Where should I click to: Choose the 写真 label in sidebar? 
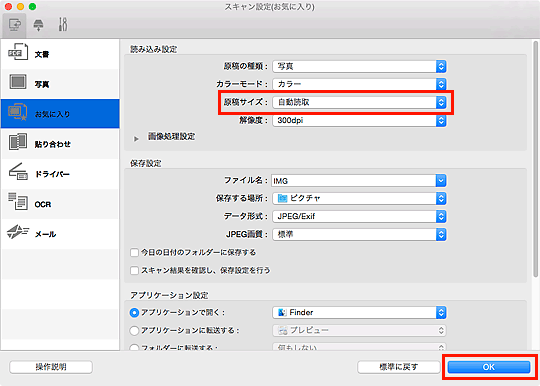coord(42,84)
